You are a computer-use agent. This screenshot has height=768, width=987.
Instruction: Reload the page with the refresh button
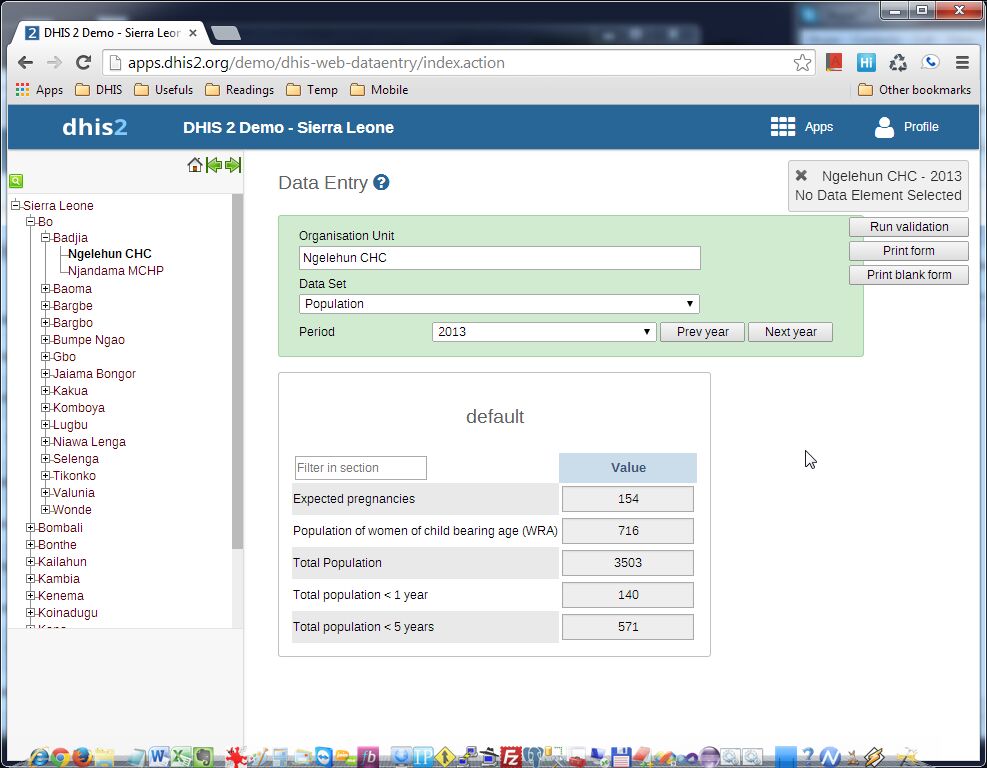point(84,62)
